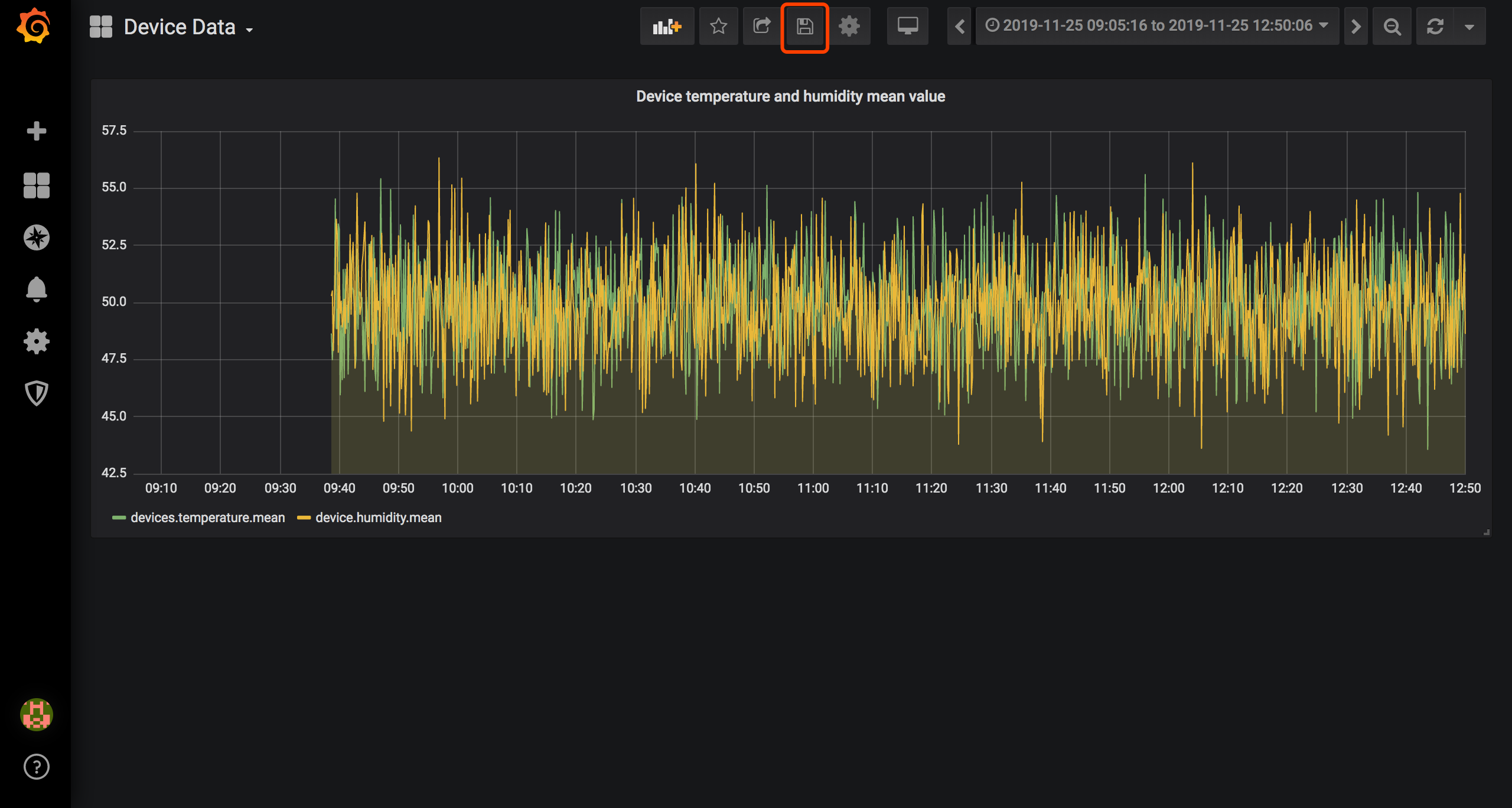The height and width of the screenshot is (808, 1512).
Task: Toggle devices.temperature.mean series in legend
Action: coord(207,518)
